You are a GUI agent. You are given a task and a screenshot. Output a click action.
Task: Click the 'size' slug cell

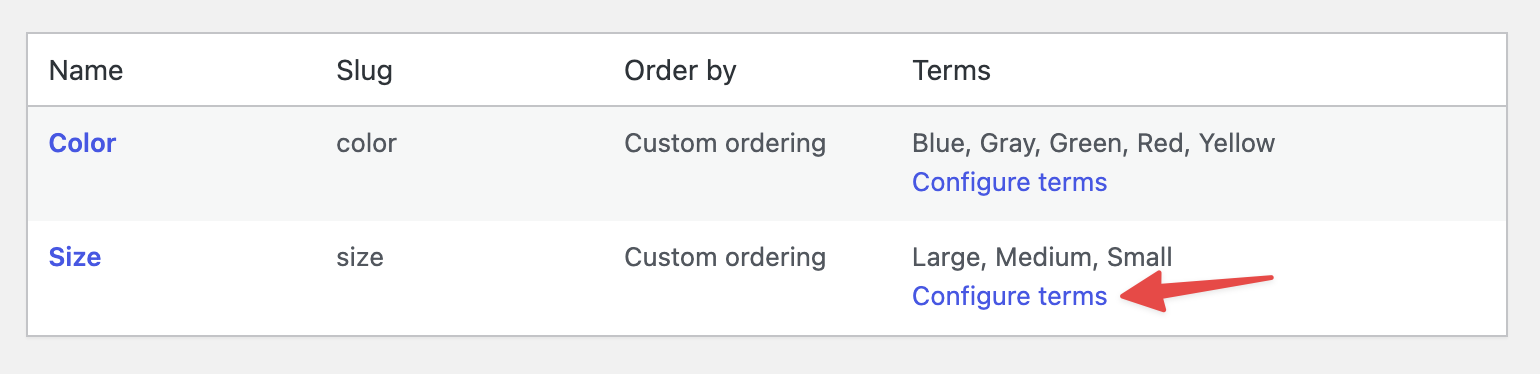(x=360, y=257)
